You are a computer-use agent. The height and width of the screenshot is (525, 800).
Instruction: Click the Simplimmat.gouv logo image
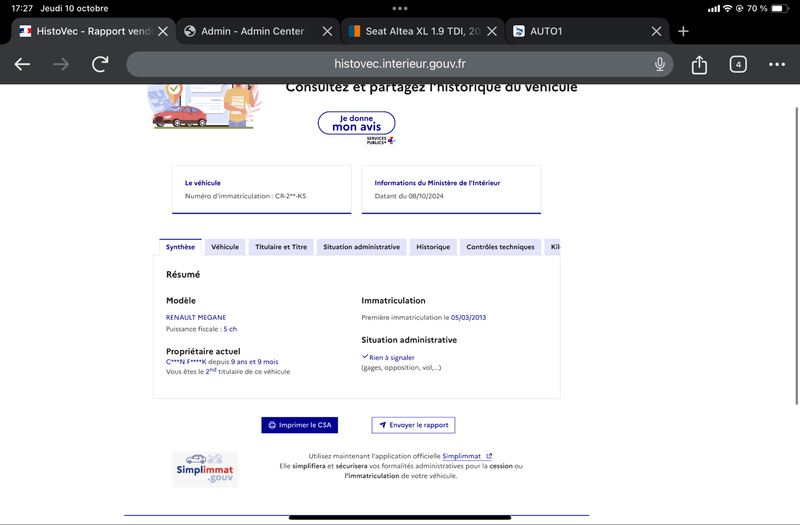pyautogui.click(x=205, y=469)
